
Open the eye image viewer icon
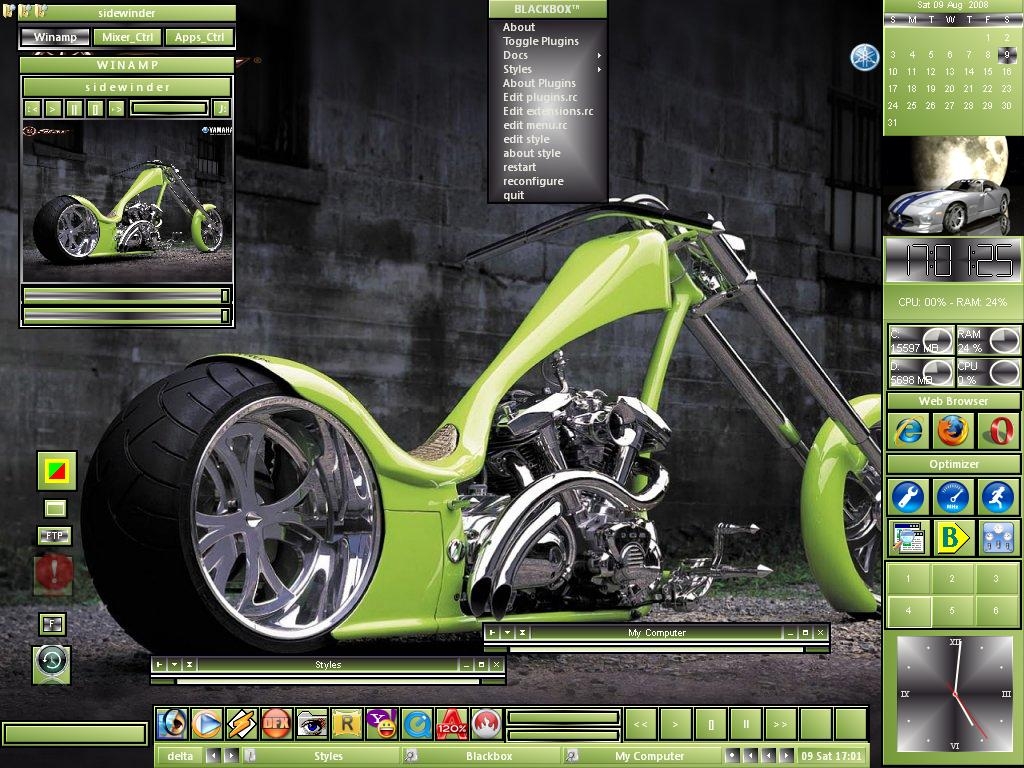[x=312, y=724]
